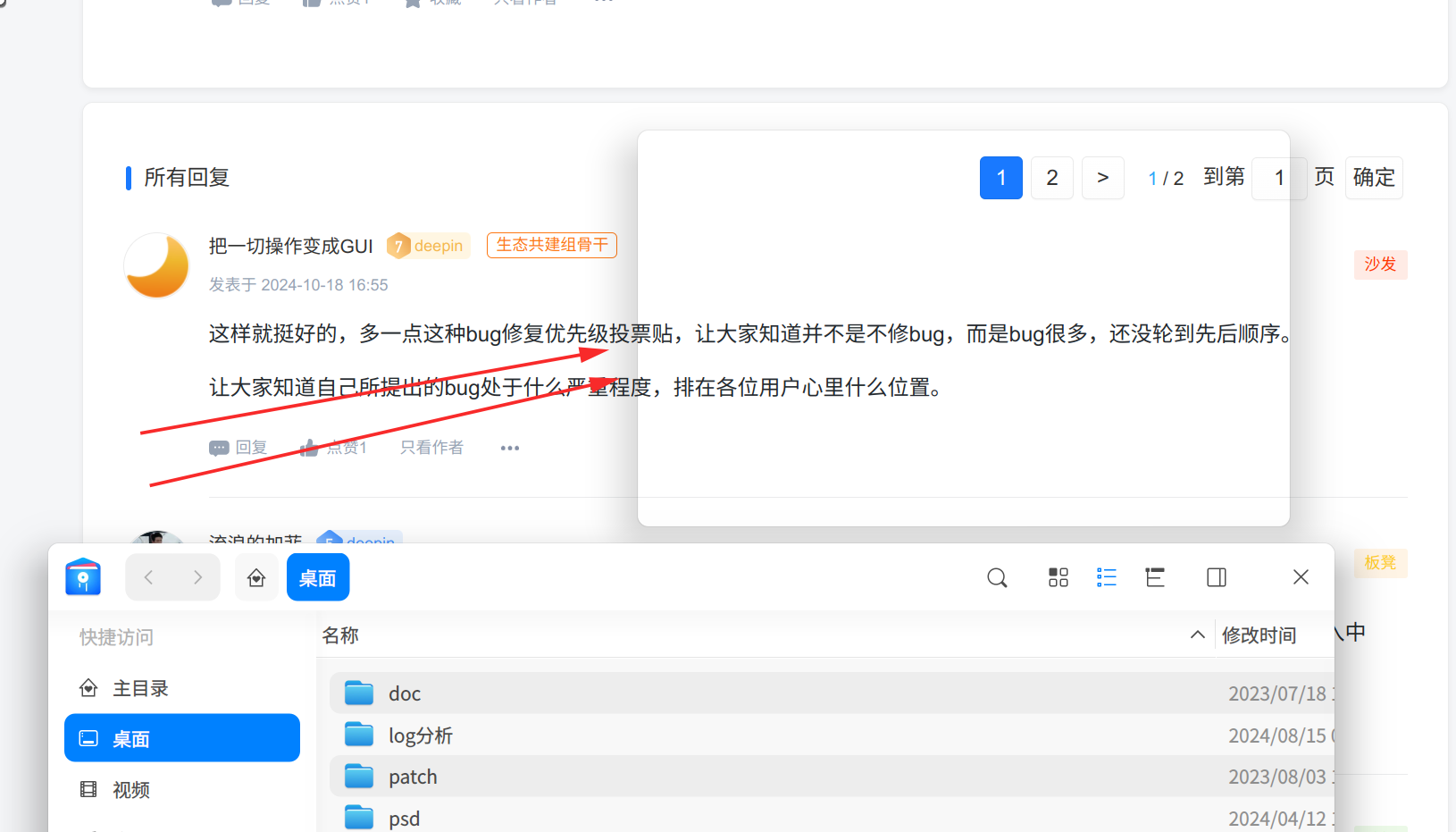
Task: Click the 2023/08/03 date for patch
Action: coord(1278,777)
